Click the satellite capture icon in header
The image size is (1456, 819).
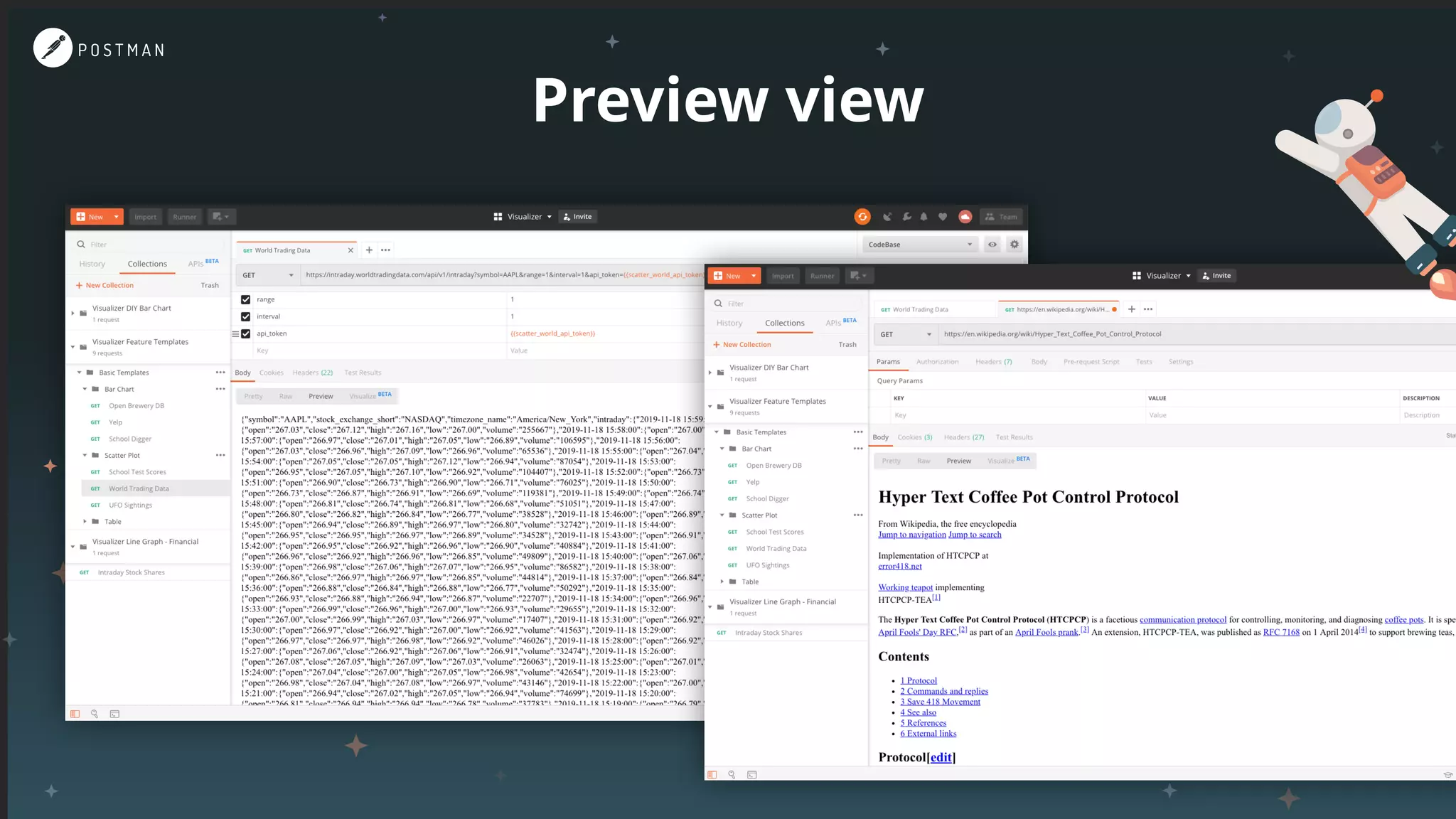coord(887,217)
